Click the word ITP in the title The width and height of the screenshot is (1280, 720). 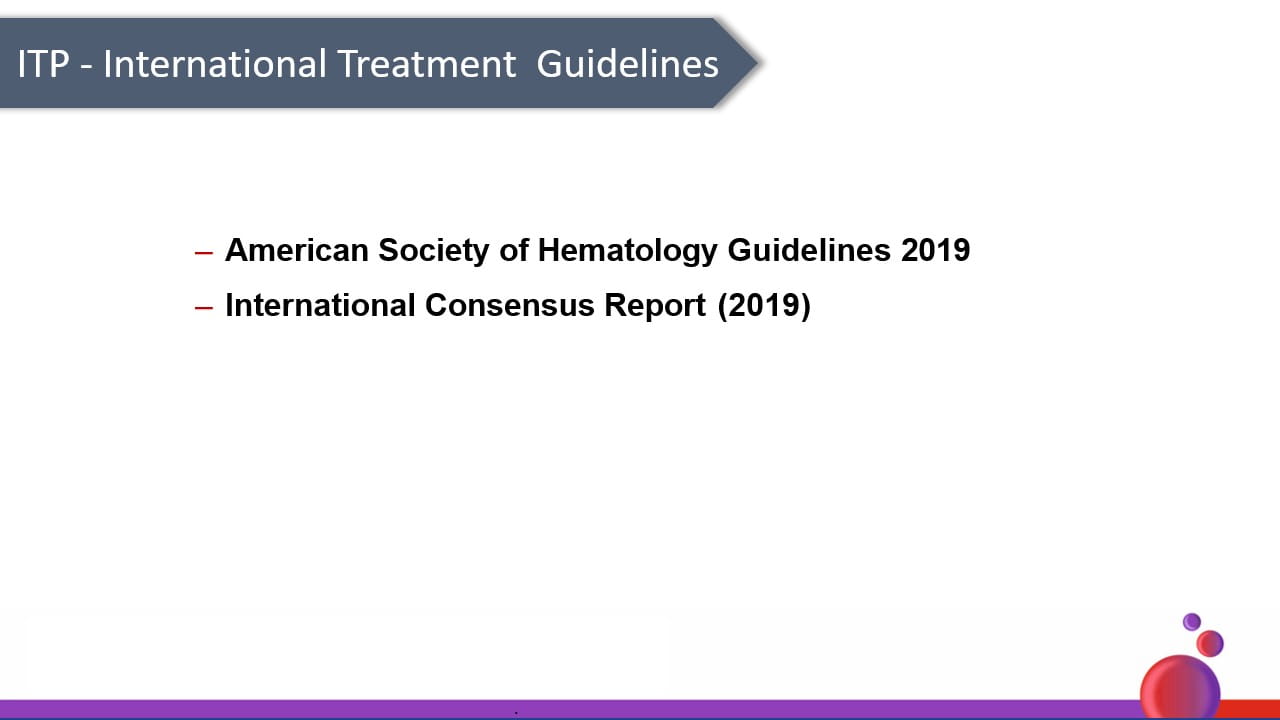(43, 64)
